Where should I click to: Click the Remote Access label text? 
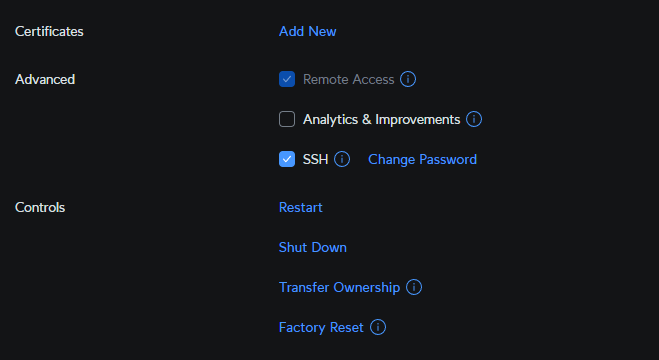click(x=348, y=79)
